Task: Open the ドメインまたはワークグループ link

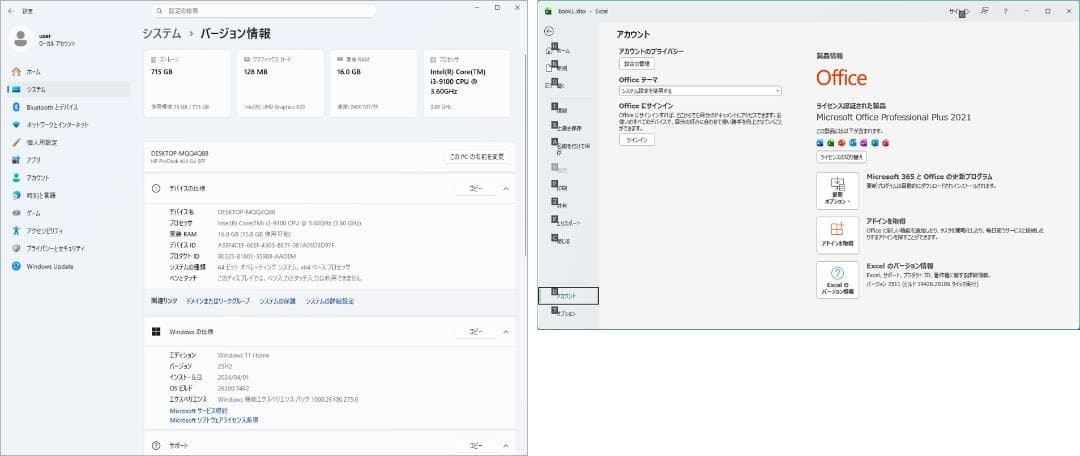Action: point(218,301)
